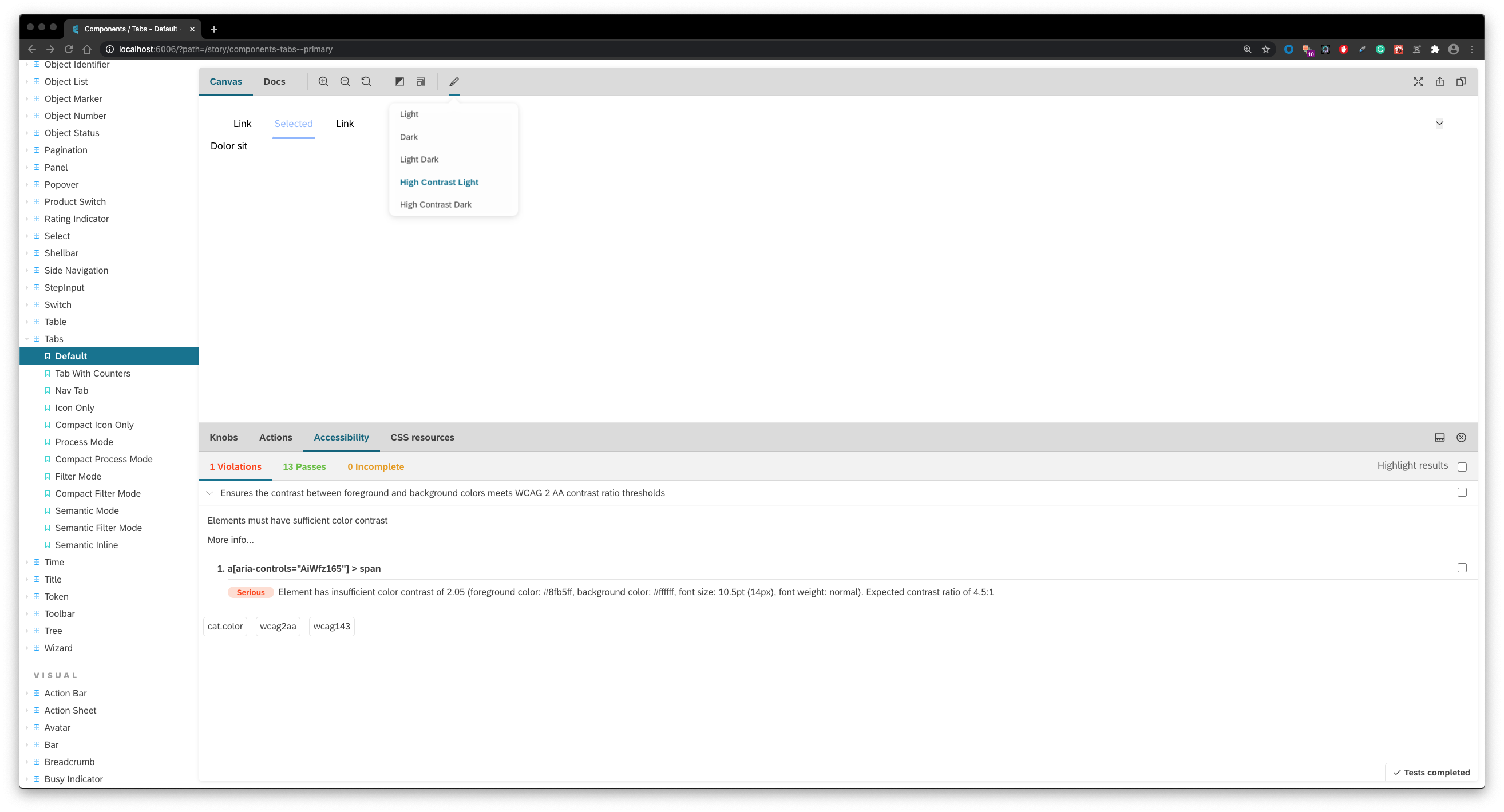Open the canvas in a new tab
1504x812 pixels.
[1440, 81]
